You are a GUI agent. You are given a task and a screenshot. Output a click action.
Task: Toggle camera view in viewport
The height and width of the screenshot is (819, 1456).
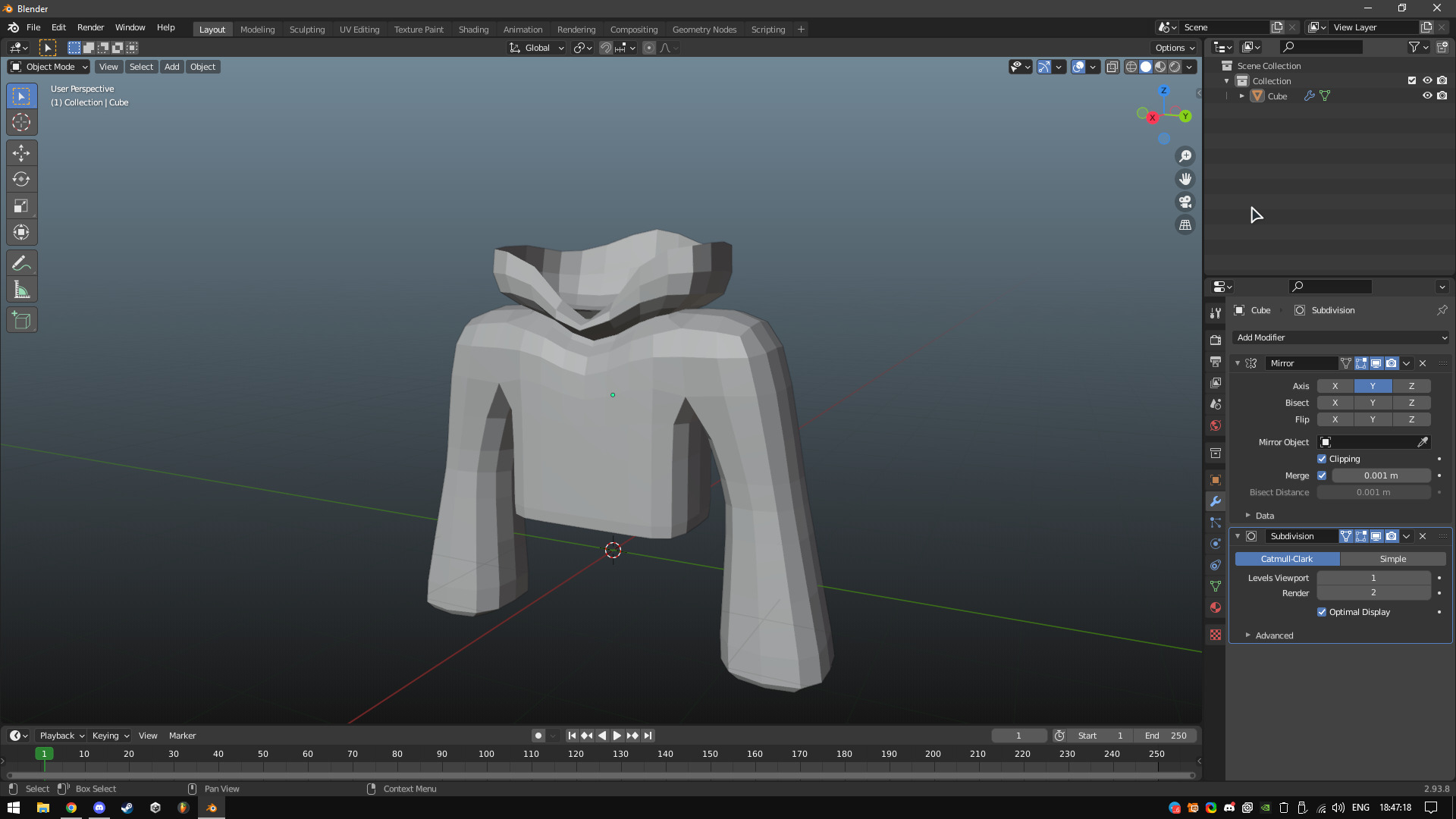pyautogui.click(x=1185, y=202)
